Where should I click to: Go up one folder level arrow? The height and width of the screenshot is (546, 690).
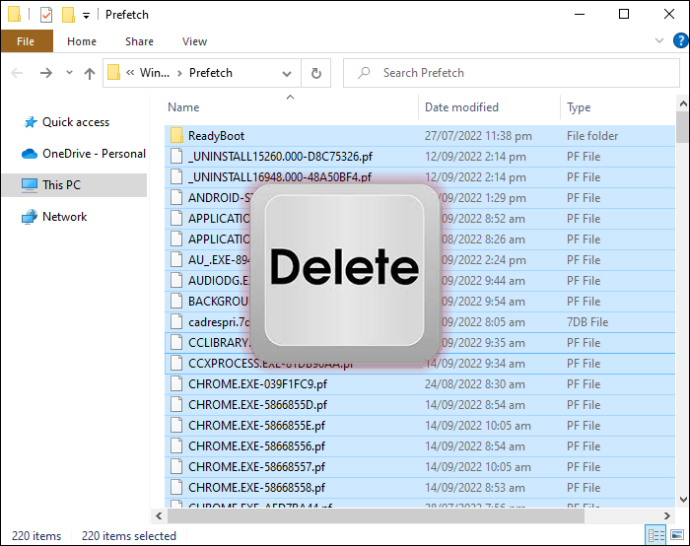pyautogui.click(x=89, y=73)
